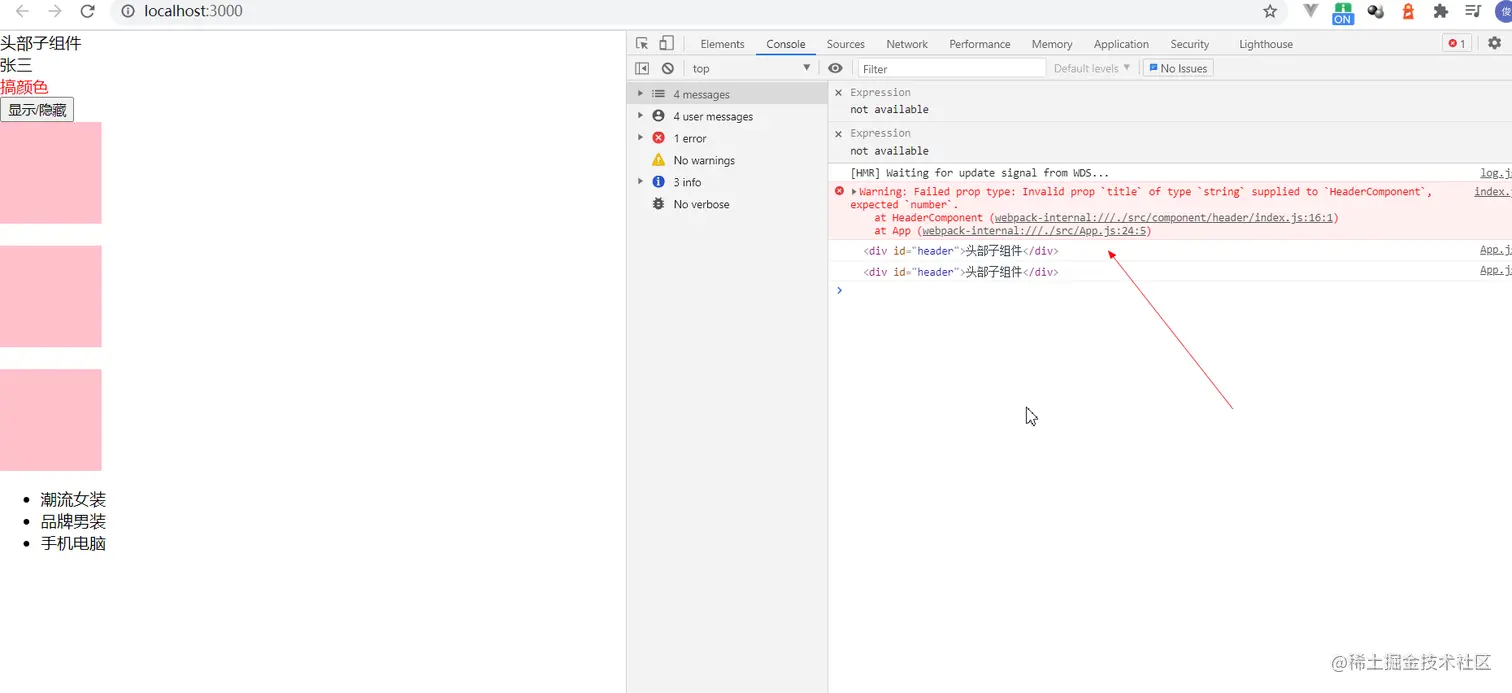Image resolution: width=1512 pixels, height=693 pixels.
Task: Open the Application tab
Action: click(x=1121, y=44)
